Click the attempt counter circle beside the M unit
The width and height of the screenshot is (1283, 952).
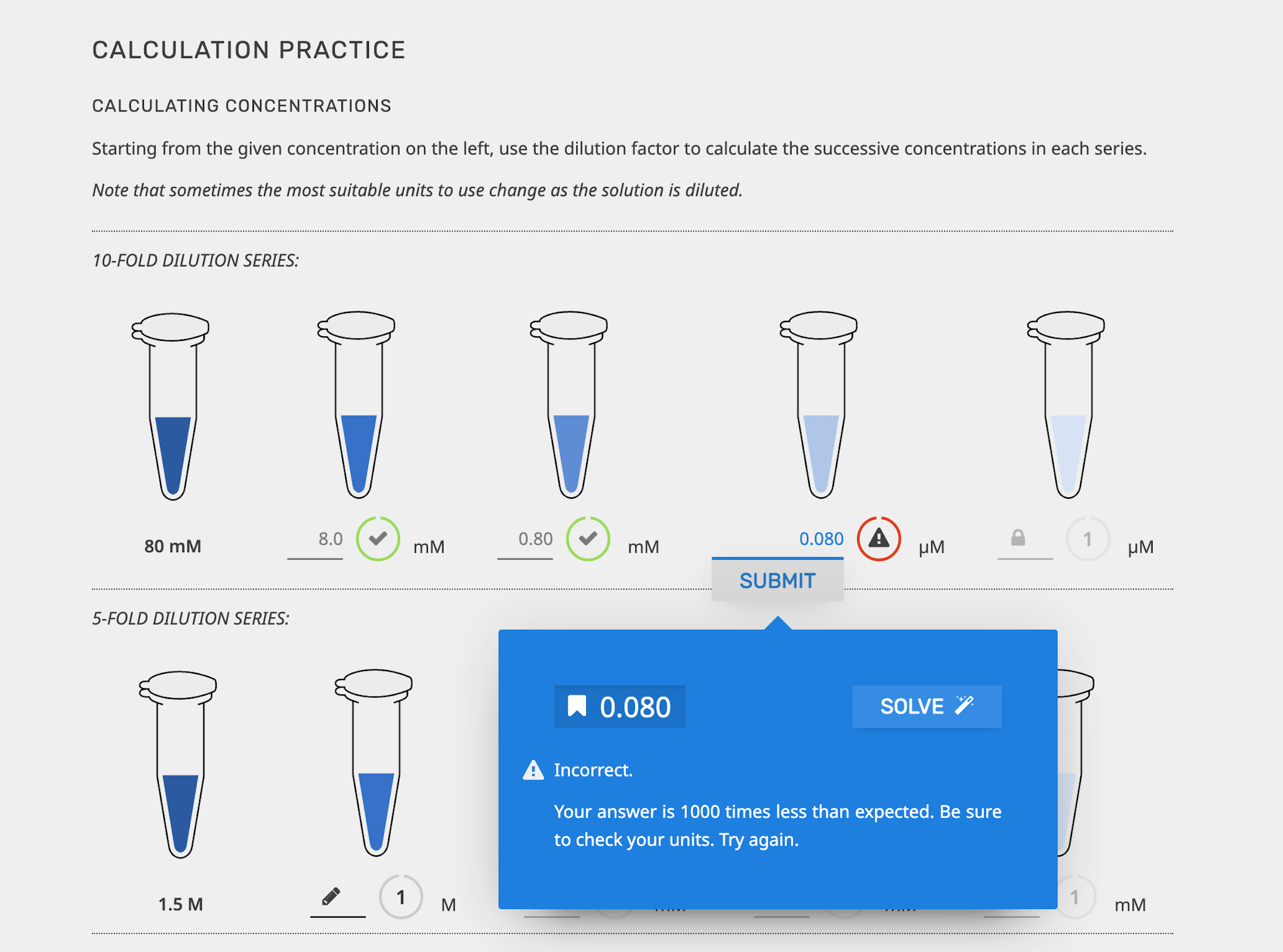click(x=401, y=896)
